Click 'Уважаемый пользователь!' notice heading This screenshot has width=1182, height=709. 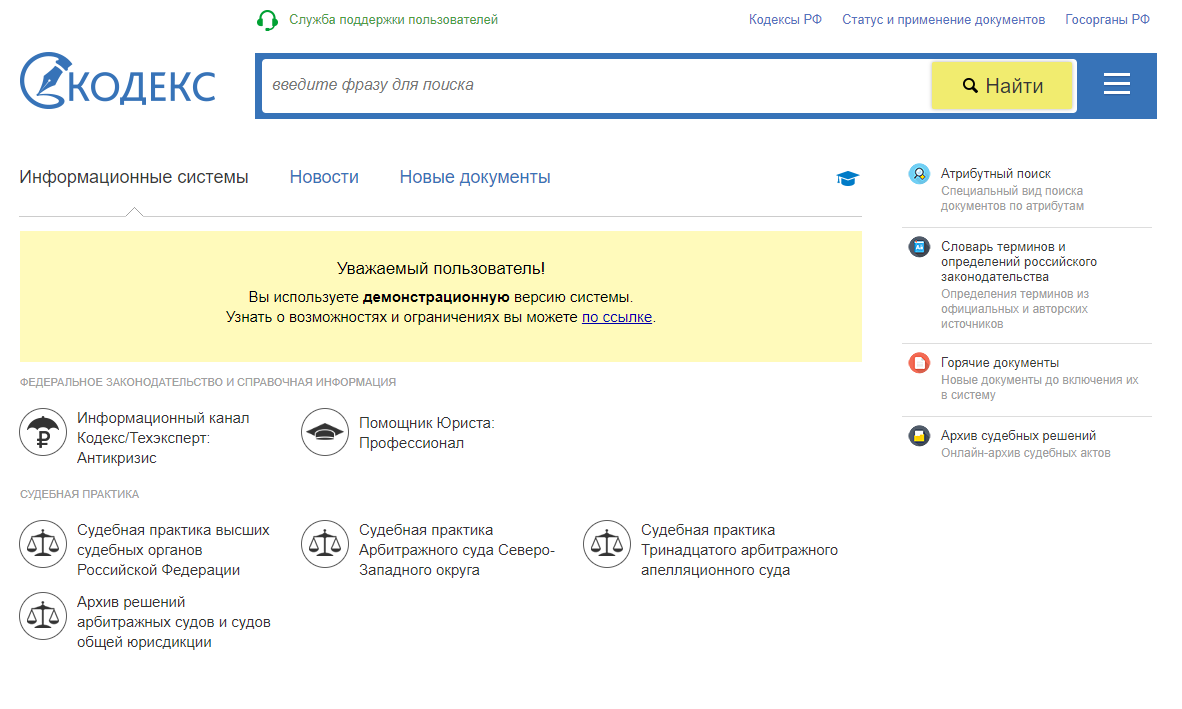pyautogui.click(x=441, y=268)
